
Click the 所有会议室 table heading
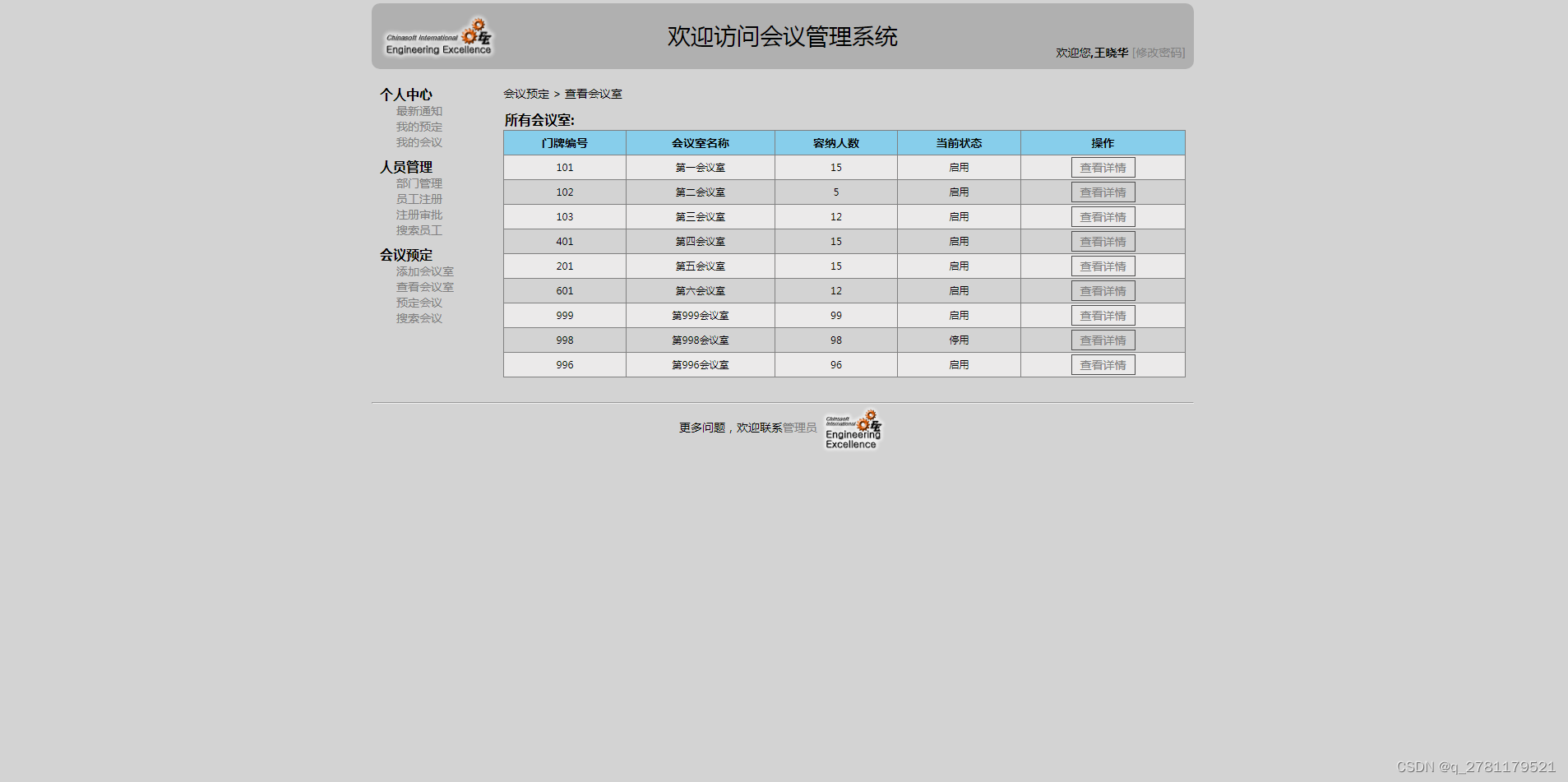tap(539, 120)
